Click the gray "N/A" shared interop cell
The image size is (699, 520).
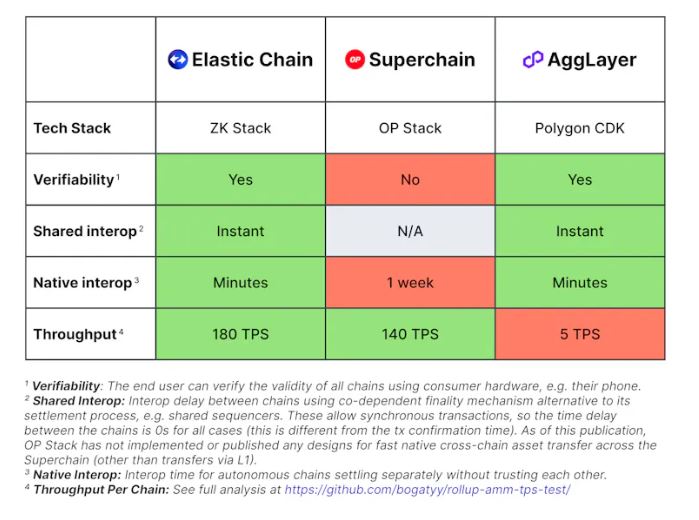click(x=410, y=231)
